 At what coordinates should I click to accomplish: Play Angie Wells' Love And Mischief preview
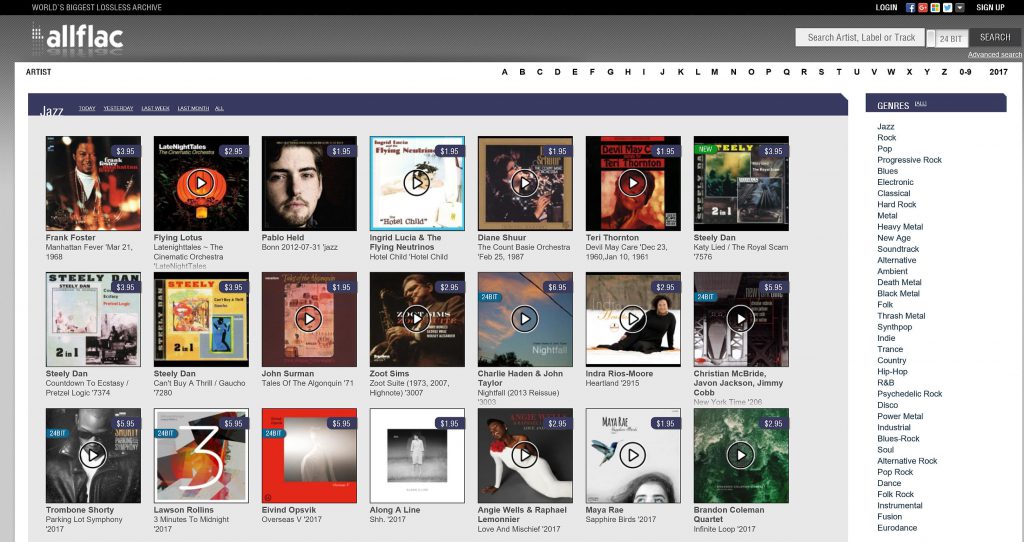click(524, 455)
